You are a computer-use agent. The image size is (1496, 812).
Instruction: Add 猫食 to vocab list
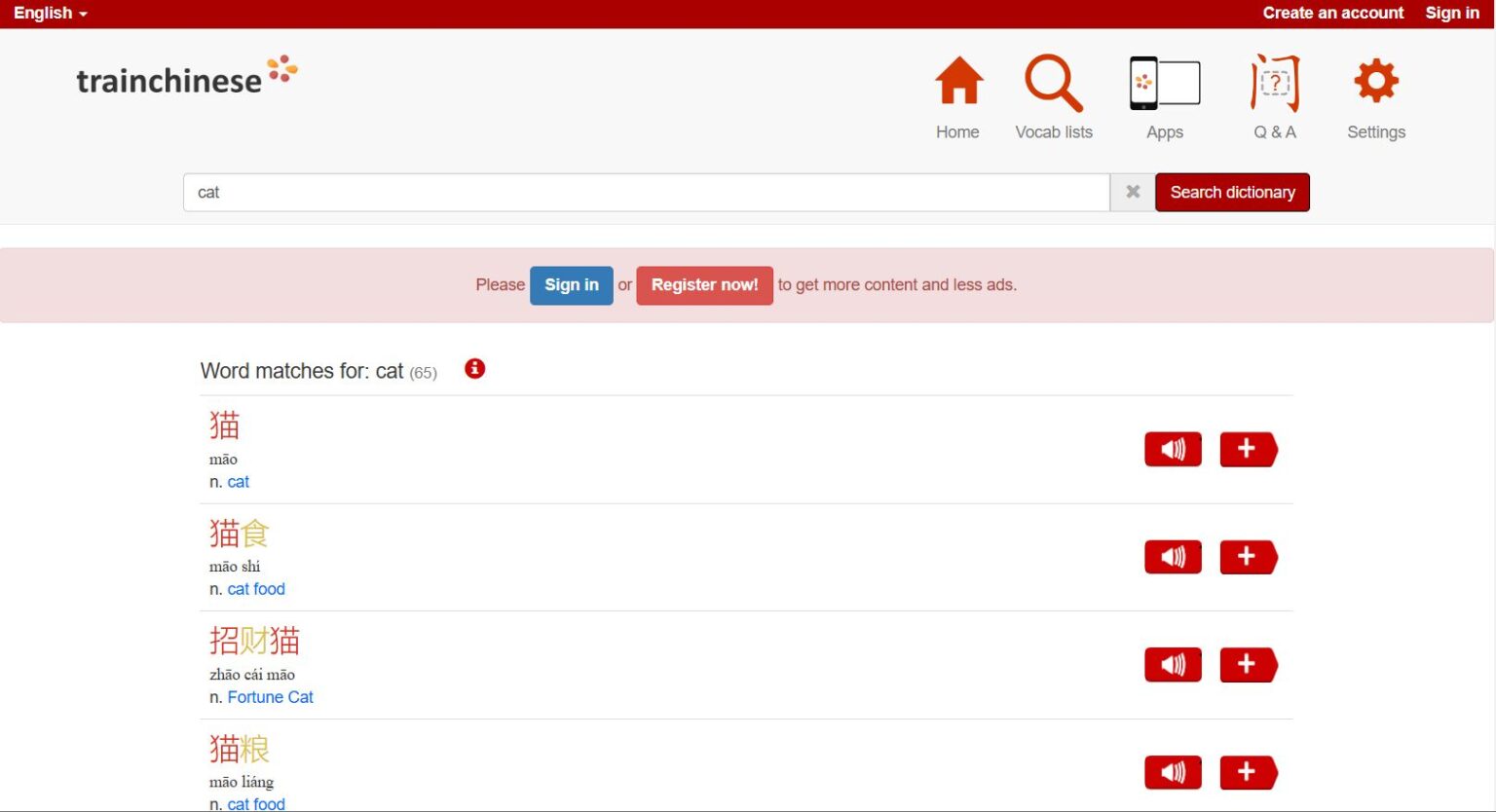[1247, 557]
